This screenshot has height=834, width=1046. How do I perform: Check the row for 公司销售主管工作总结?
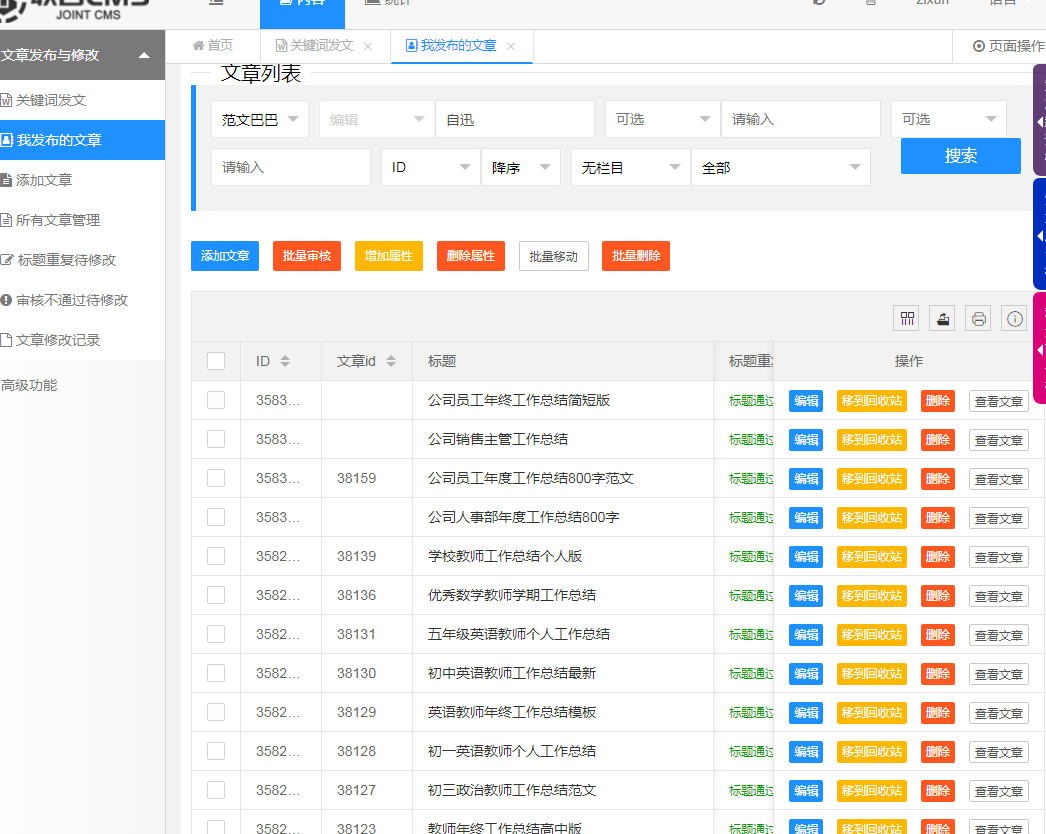216,440
